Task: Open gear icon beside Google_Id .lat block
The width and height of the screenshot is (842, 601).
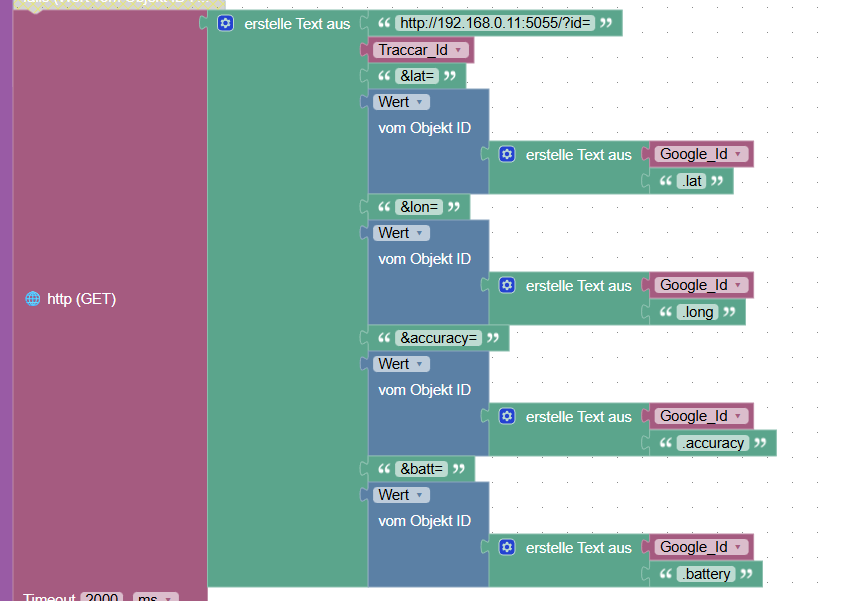Action: pyautogui.click(x=507, y=155)
